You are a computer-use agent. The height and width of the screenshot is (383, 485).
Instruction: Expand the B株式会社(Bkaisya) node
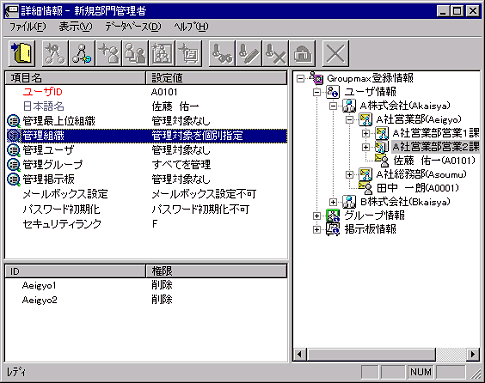click(x=333, y=202)
